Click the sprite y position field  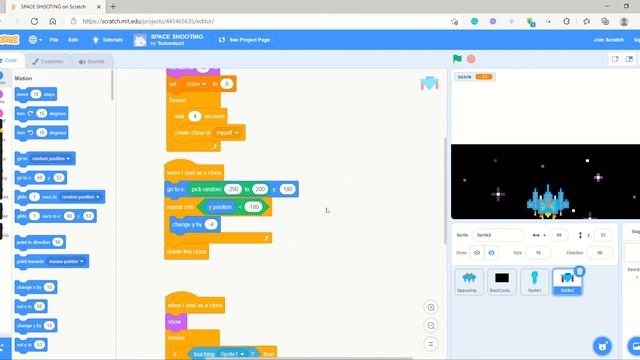click(x=603, y=235)
